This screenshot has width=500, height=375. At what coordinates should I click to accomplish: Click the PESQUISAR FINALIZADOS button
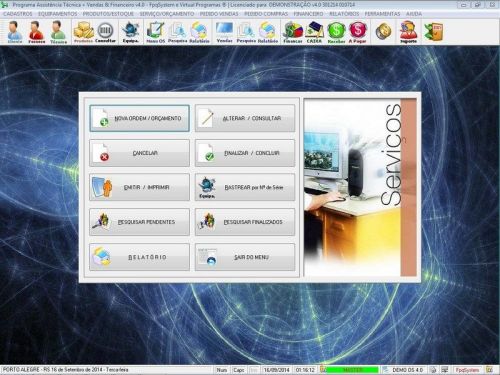click(x=245, y=222)
